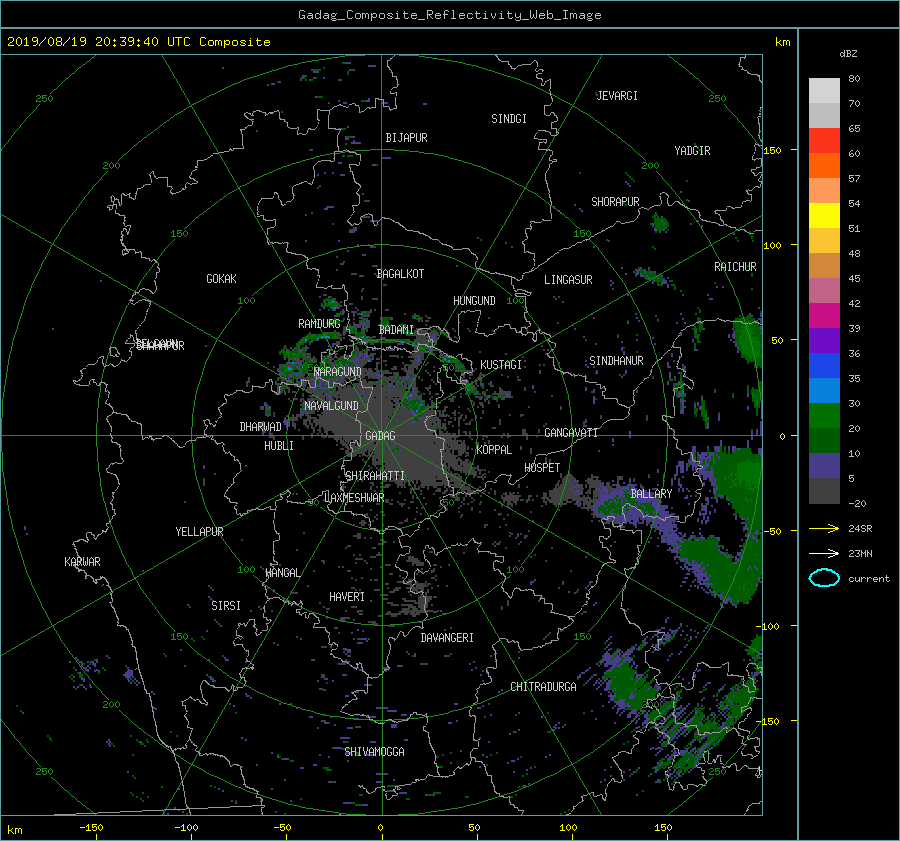
Task: Select the yellow 54 dBZ color swatch
Action: 824,215
